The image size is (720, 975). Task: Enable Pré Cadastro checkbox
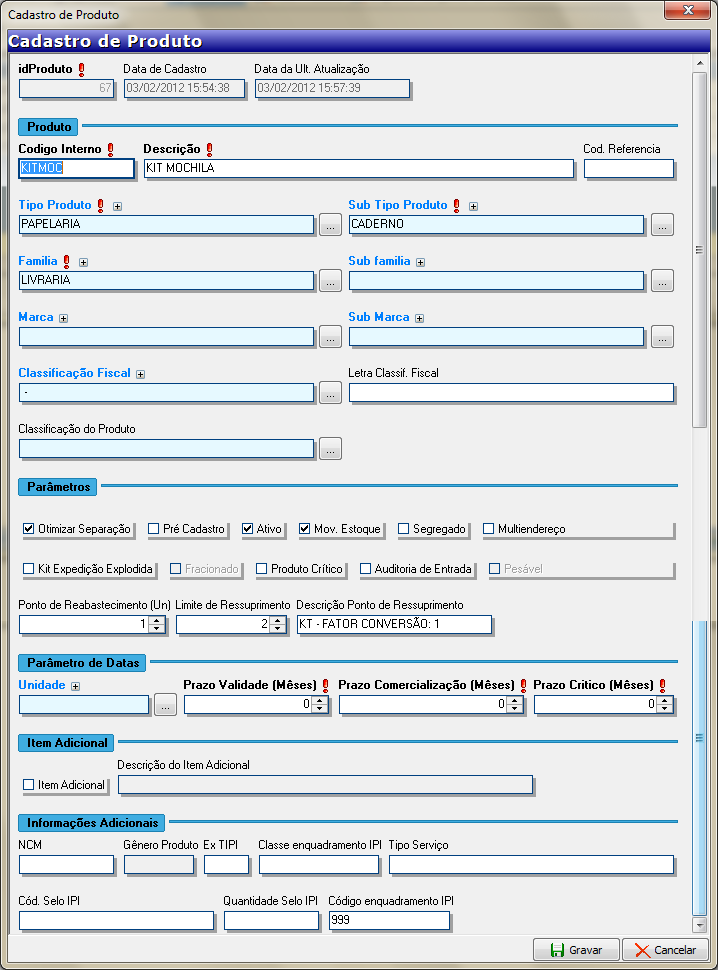pyautogui.click(x=154, y=530)
